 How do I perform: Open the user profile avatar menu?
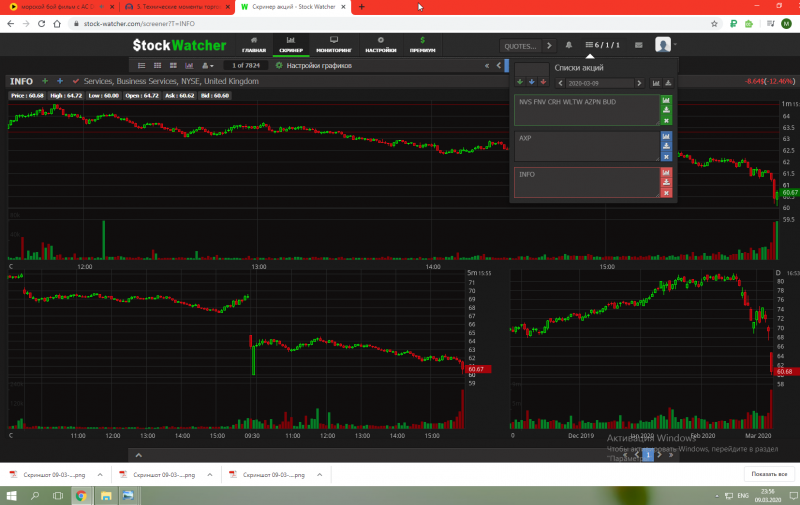coord(663,45)
